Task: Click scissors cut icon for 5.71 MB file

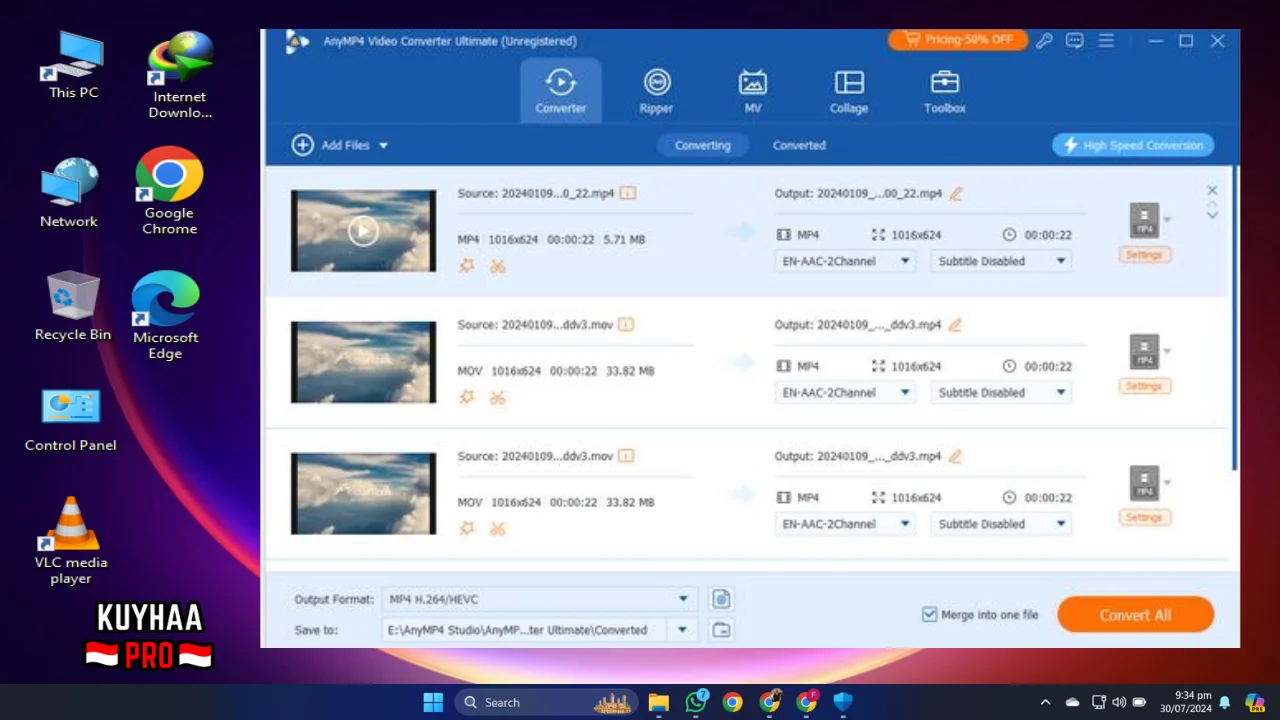Action: 497,266
